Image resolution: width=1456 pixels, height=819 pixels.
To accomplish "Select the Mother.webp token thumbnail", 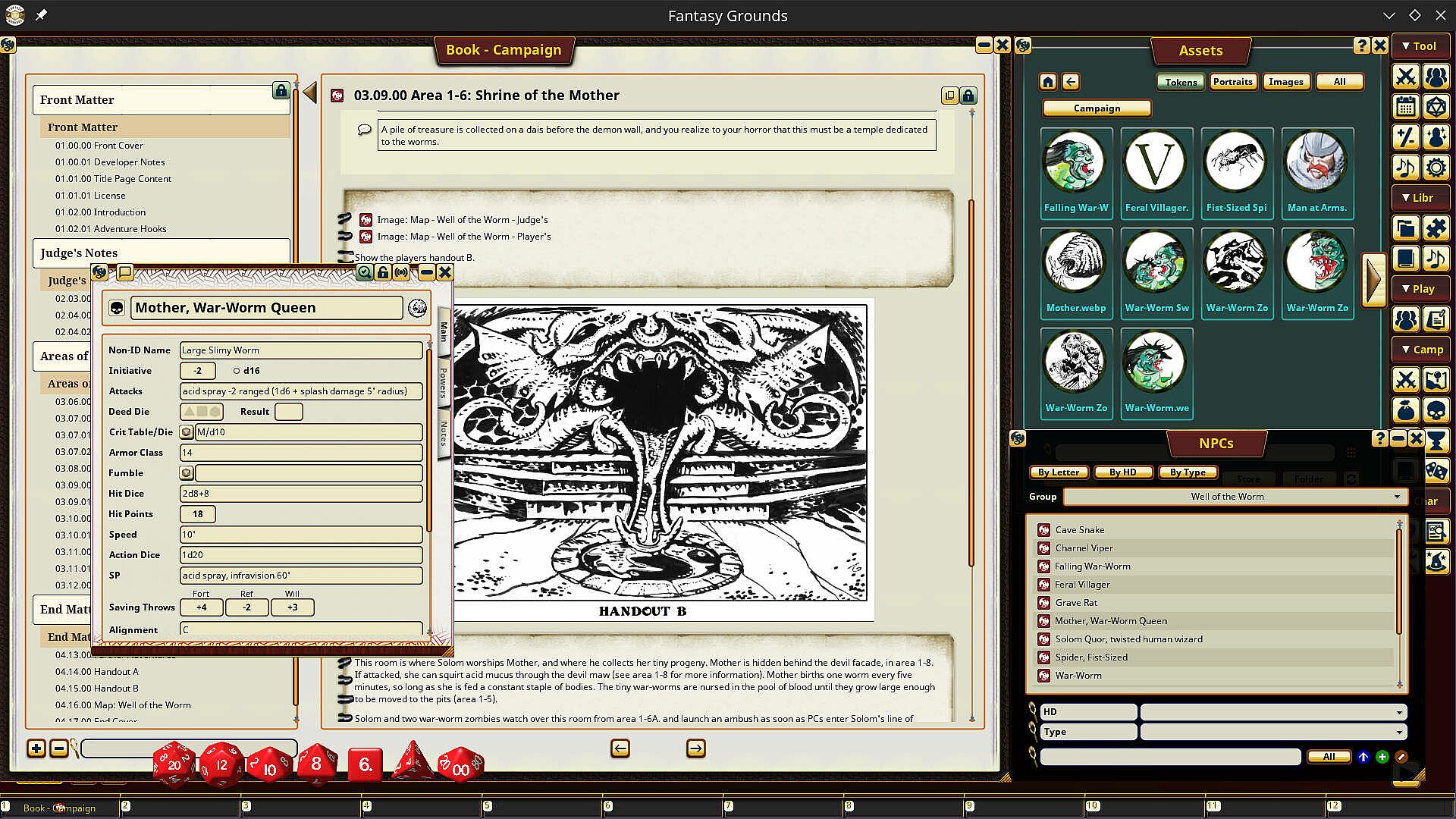I will pyautogui.click(x=1075, y=263).
